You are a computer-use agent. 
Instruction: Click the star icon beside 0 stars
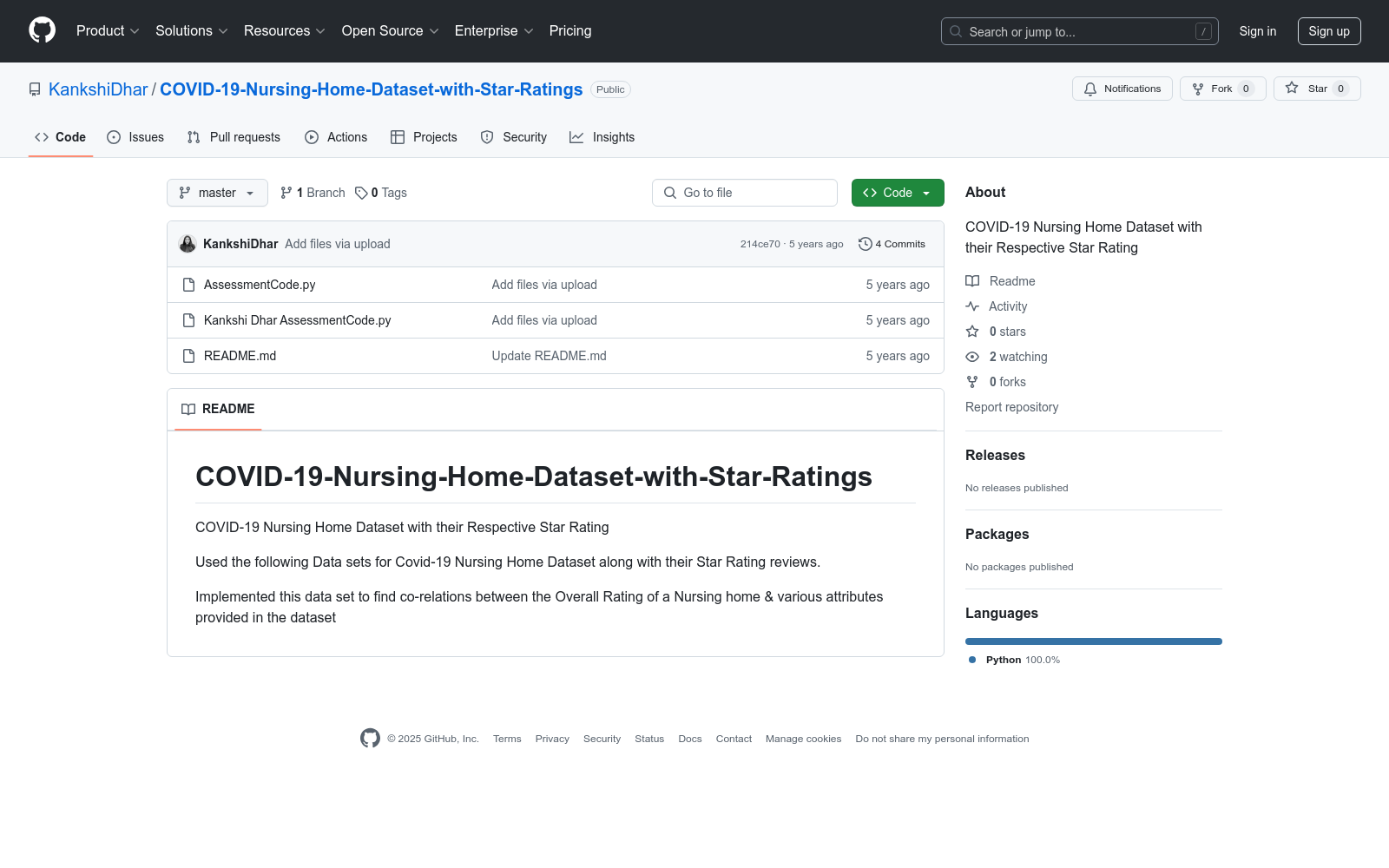pos(972,332)
